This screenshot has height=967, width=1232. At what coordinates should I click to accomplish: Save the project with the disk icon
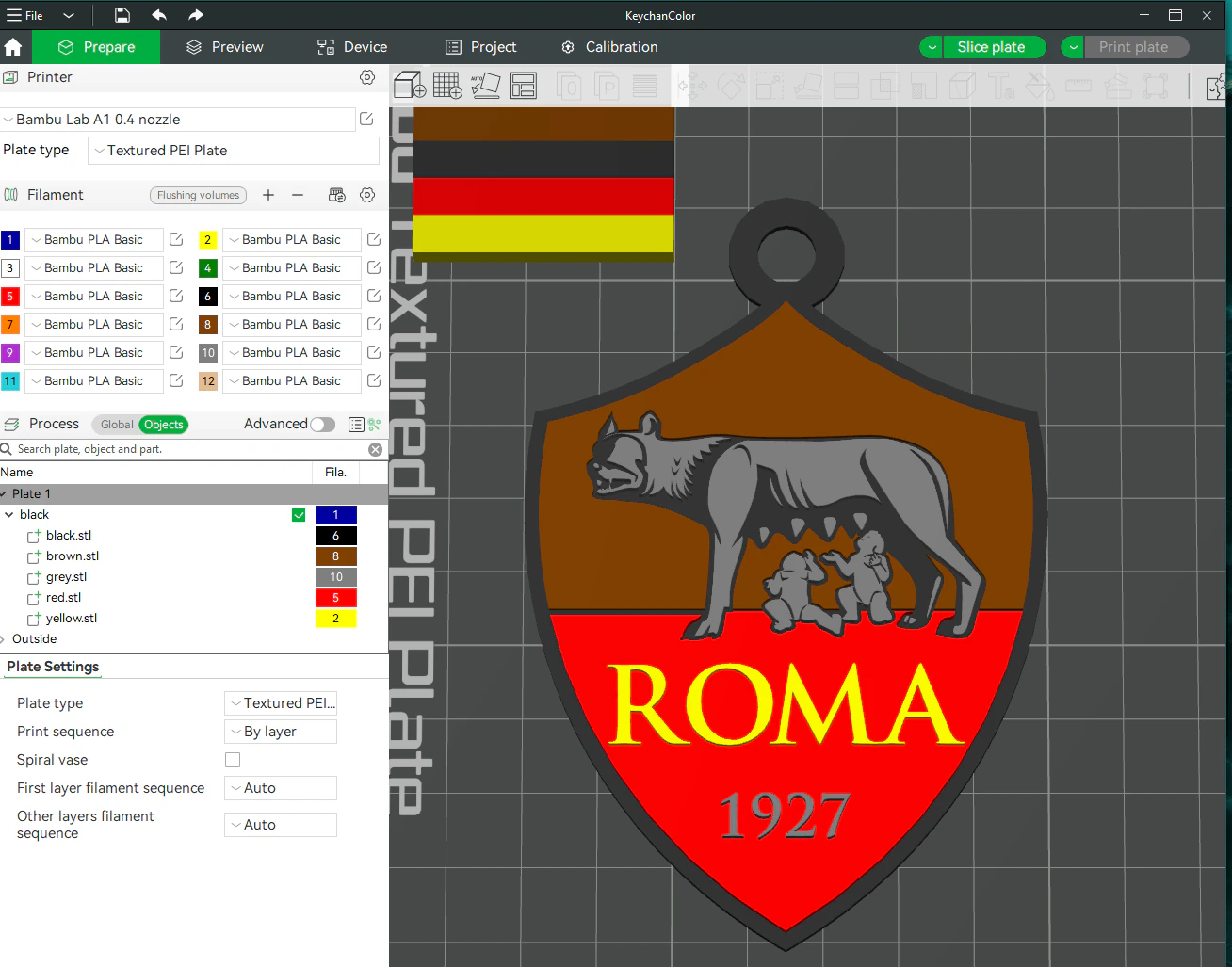click(x=122, y=15)
